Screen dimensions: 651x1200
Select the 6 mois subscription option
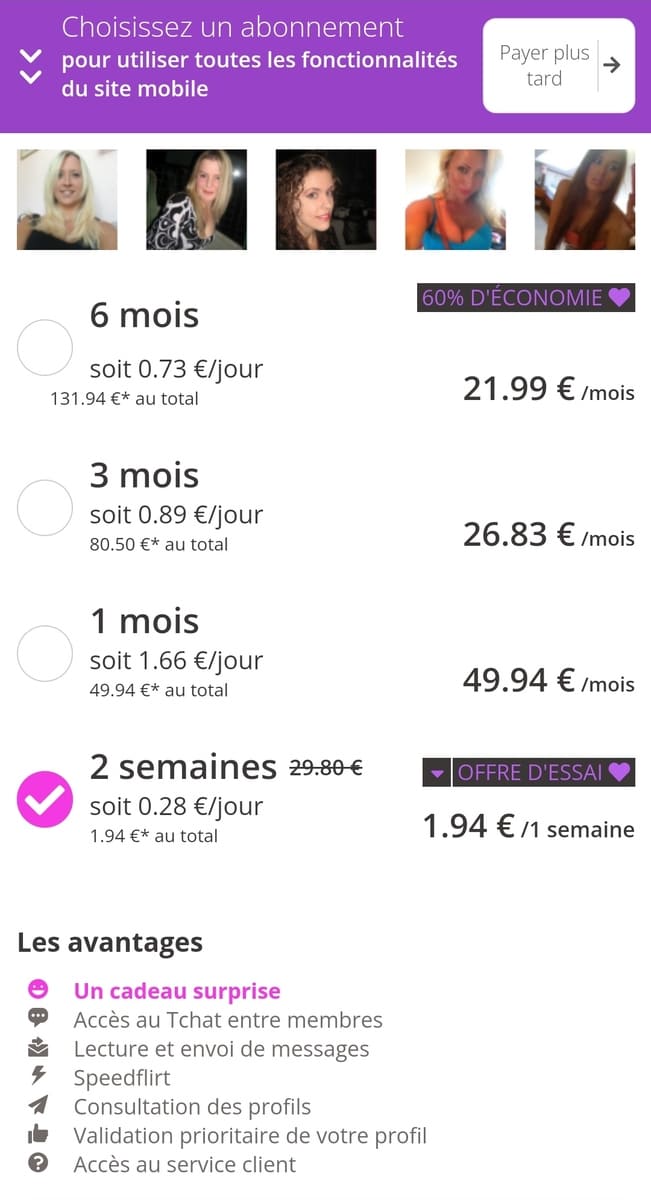(x=44, y=348)
